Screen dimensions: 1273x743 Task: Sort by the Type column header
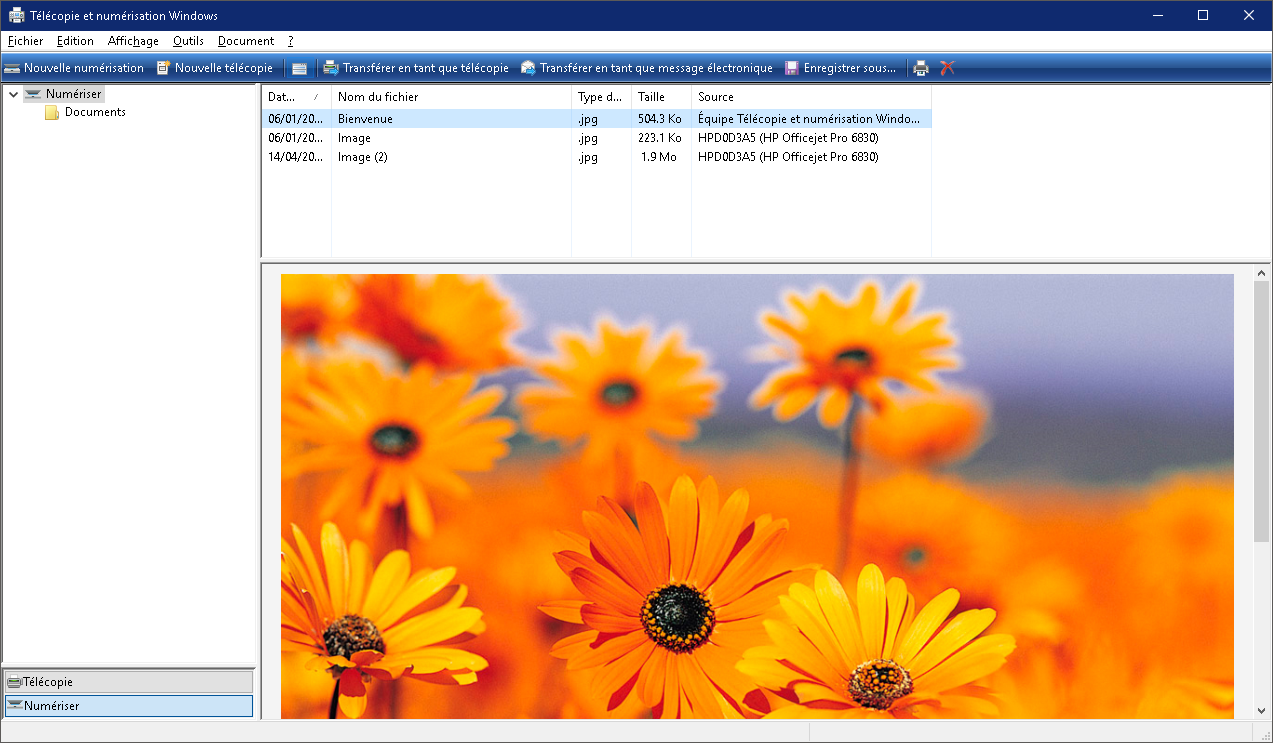[x=601, y=97]
